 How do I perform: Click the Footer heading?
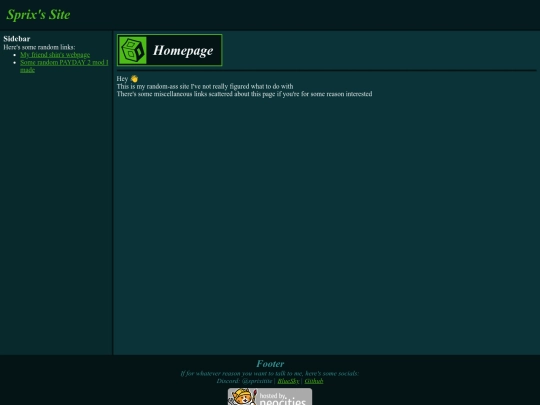point(270,364)
